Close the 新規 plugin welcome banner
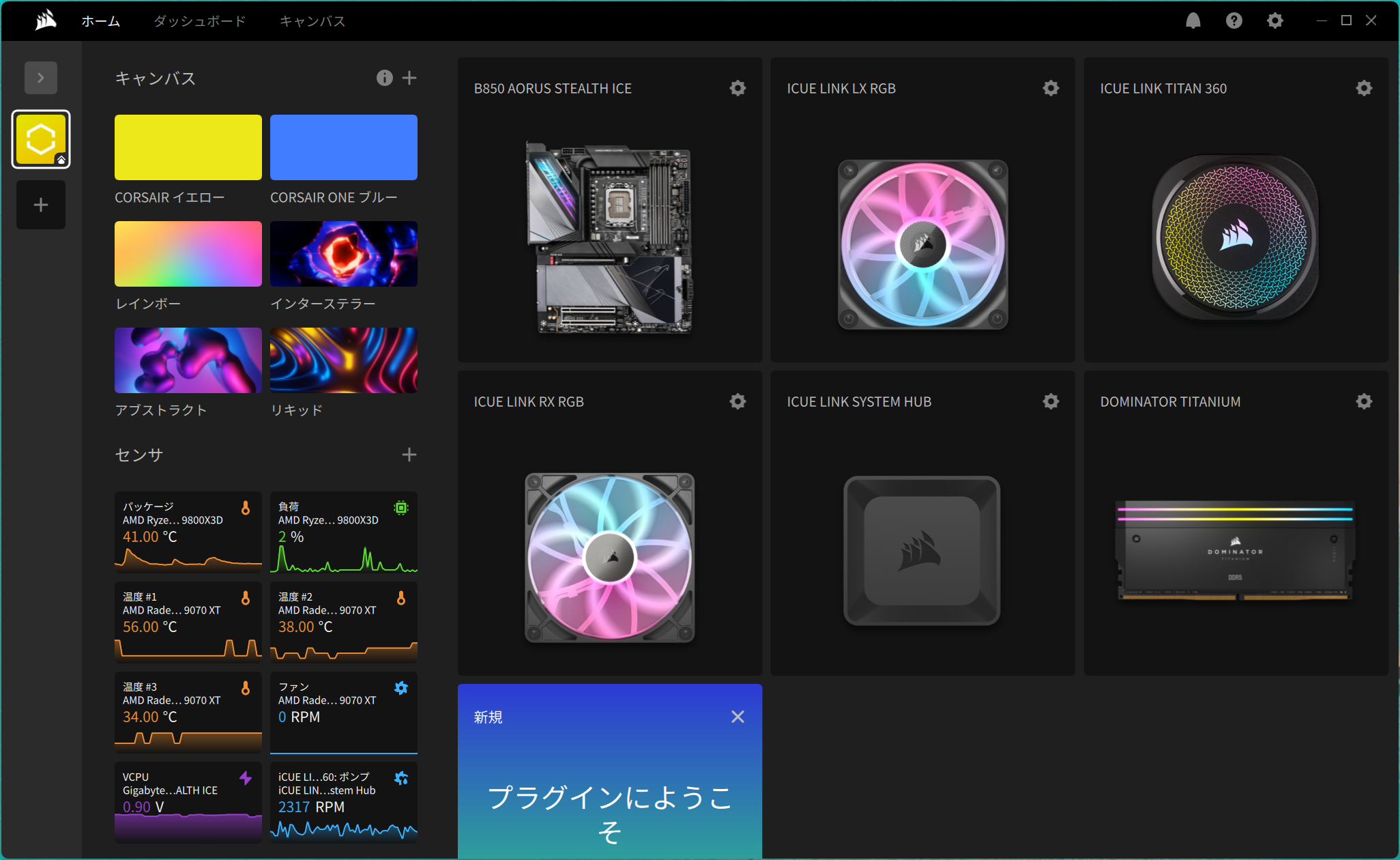 (x=738, y=717)
